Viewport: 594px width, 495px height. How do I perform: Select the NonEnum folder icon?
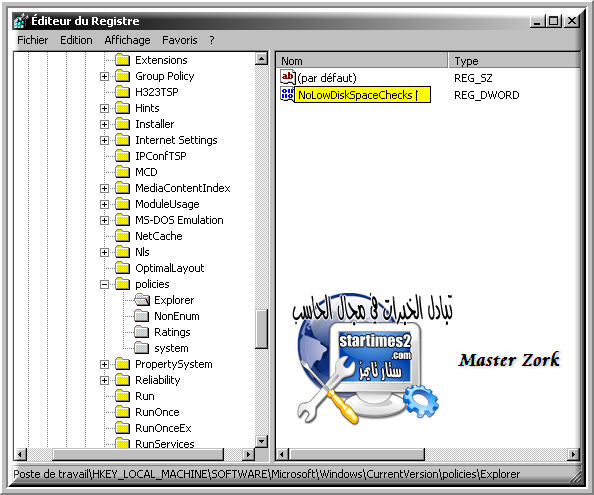(142, 316)
